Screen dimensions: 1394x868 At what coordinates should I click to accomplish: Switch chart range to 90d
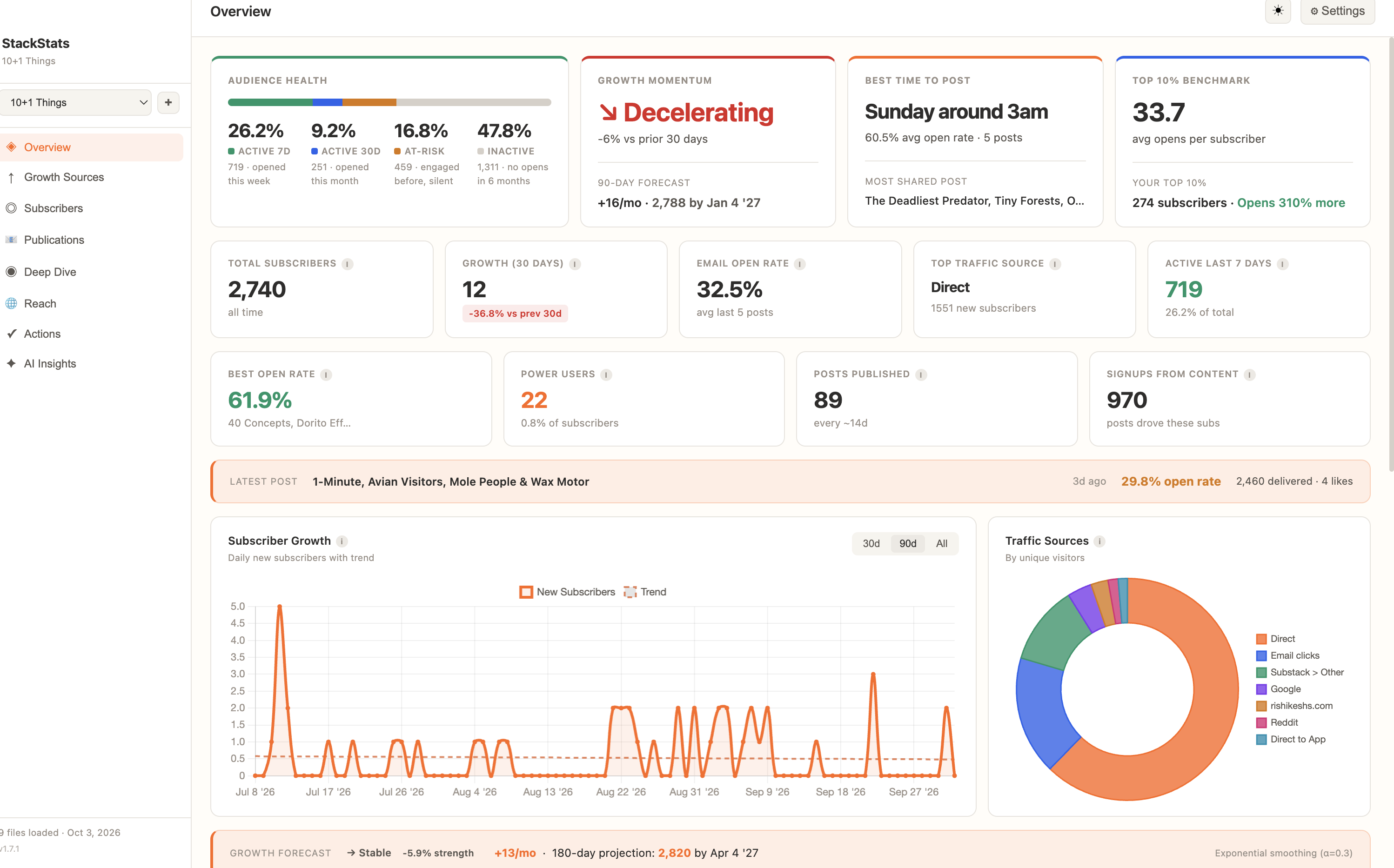908,544
